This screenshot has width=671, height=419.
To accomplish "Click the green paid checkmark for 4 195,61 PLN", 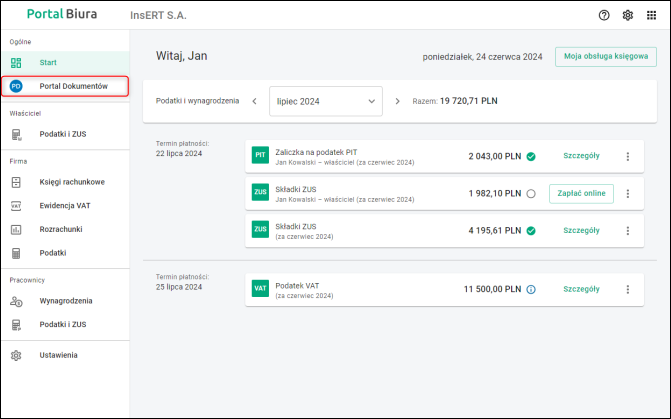I will [x=531, y=231].
